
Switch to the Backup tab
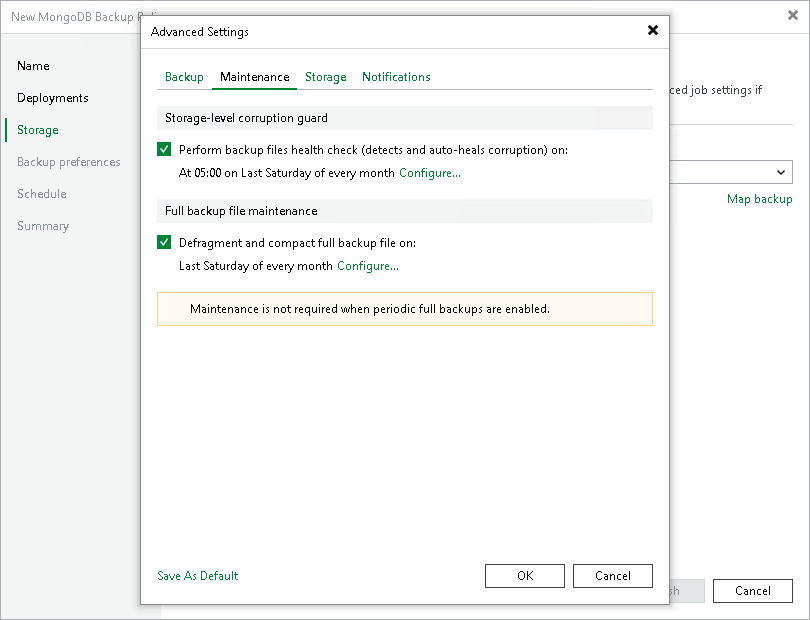coord(184,77)
